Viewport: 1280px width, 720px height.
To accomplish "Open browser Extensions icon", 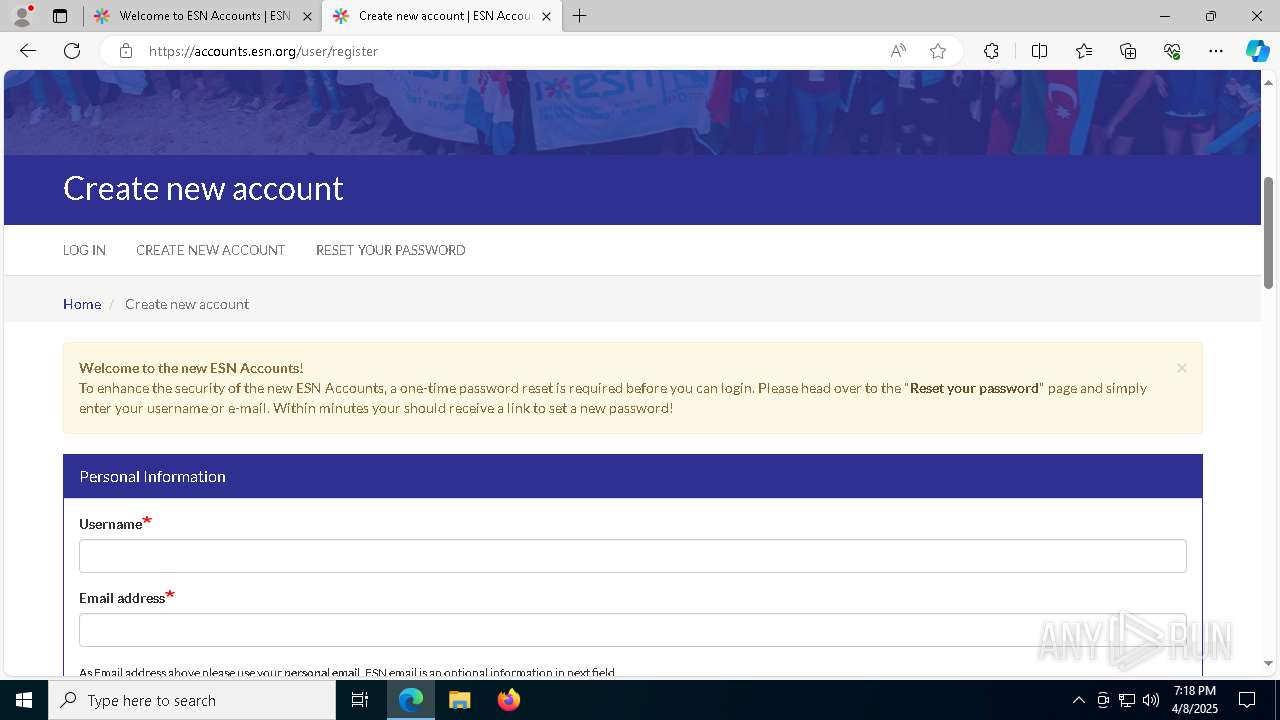I will coord(991,51).
